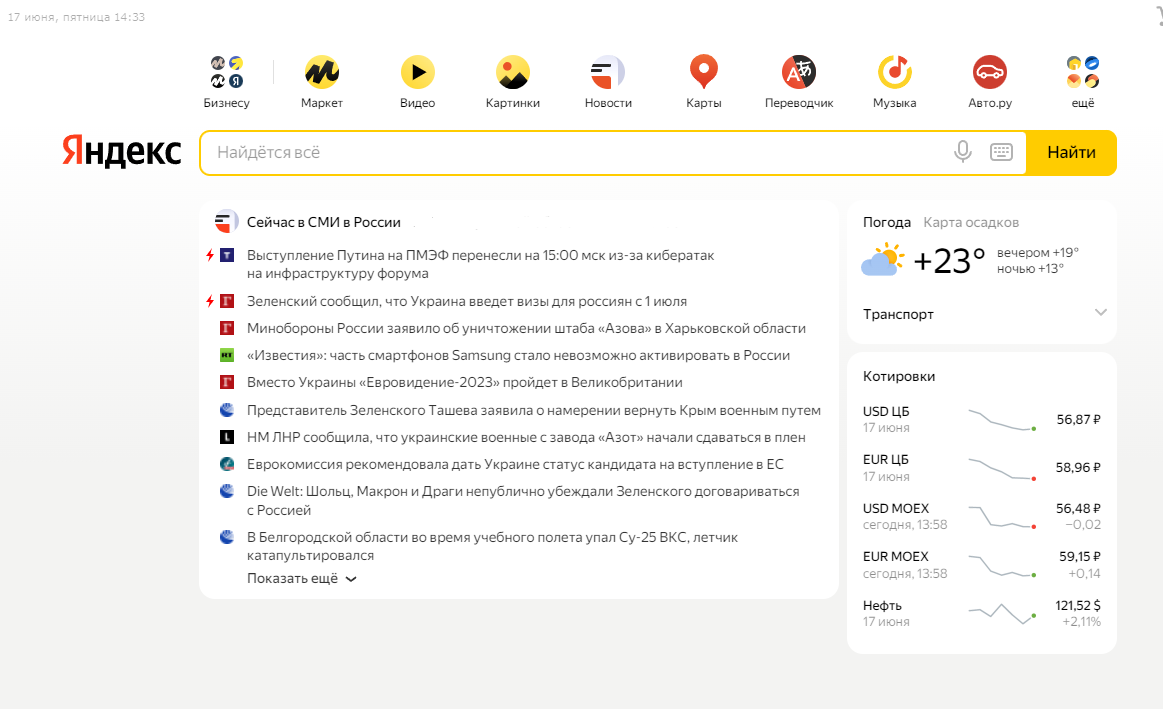Viewport: 1163px width, 709px height.
Task: Open the Музыка service icon
Action: [895, 72]
